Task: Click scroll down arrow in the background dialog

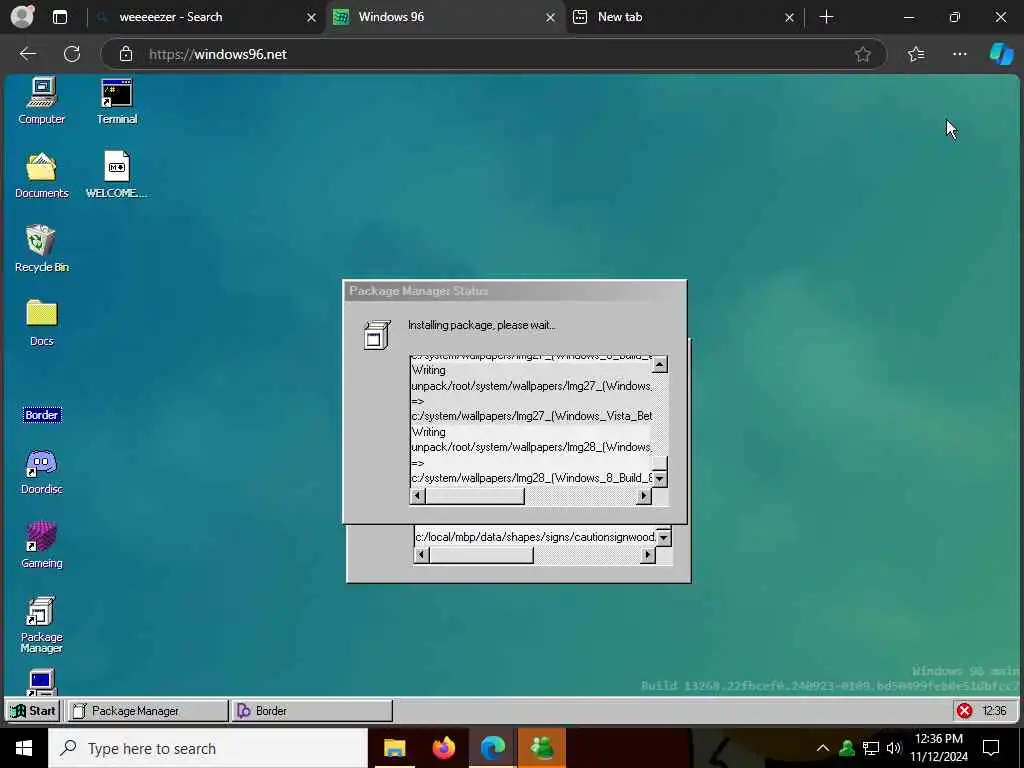Action: [x=664, y=538]
